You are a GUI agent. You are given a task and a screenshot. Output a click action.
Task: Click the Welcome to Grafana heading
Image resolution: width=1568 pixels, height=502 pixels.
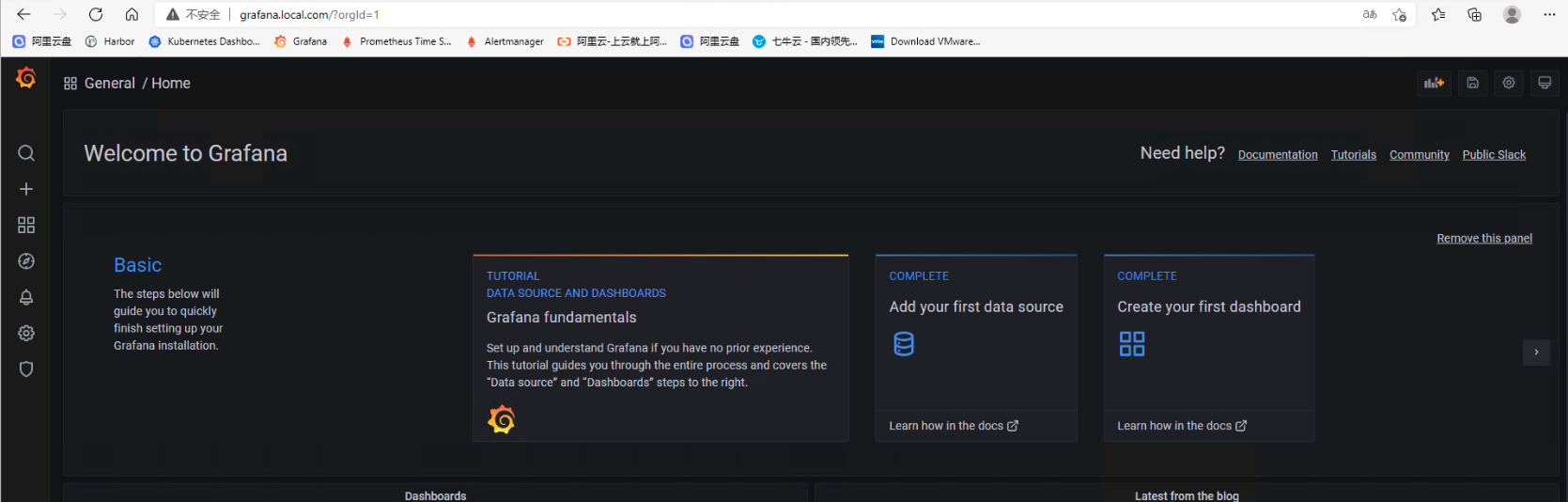185,153
